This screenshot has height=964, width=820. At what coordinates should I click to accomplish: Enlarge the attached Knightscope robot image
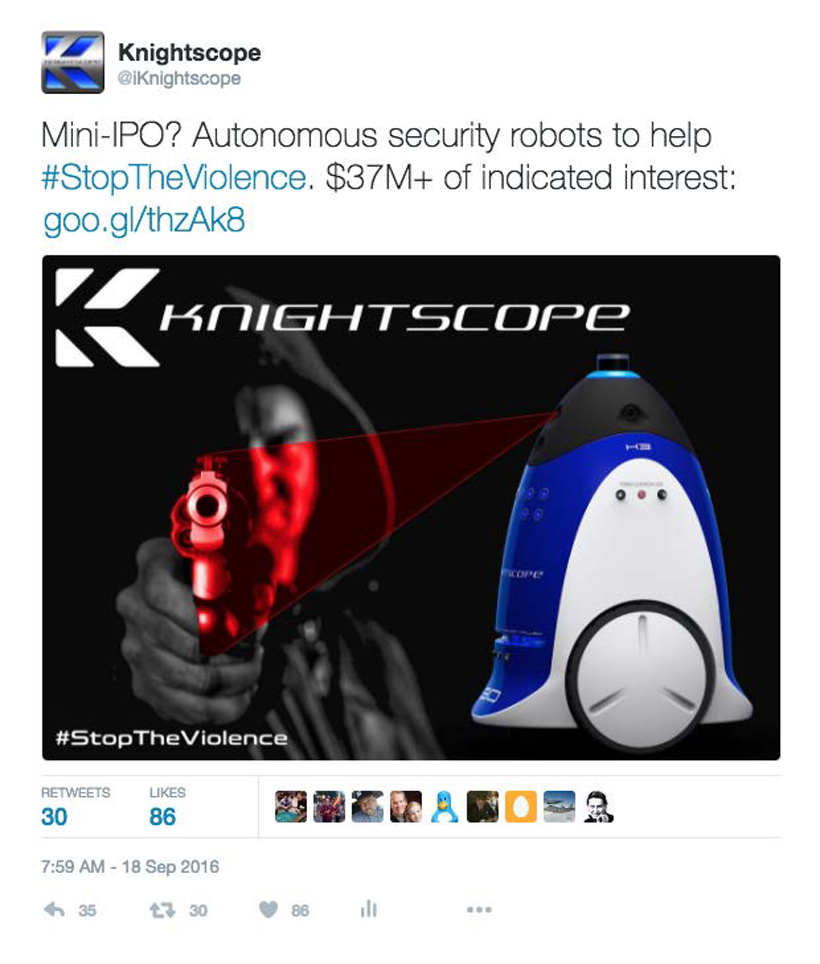pos(411,508)
